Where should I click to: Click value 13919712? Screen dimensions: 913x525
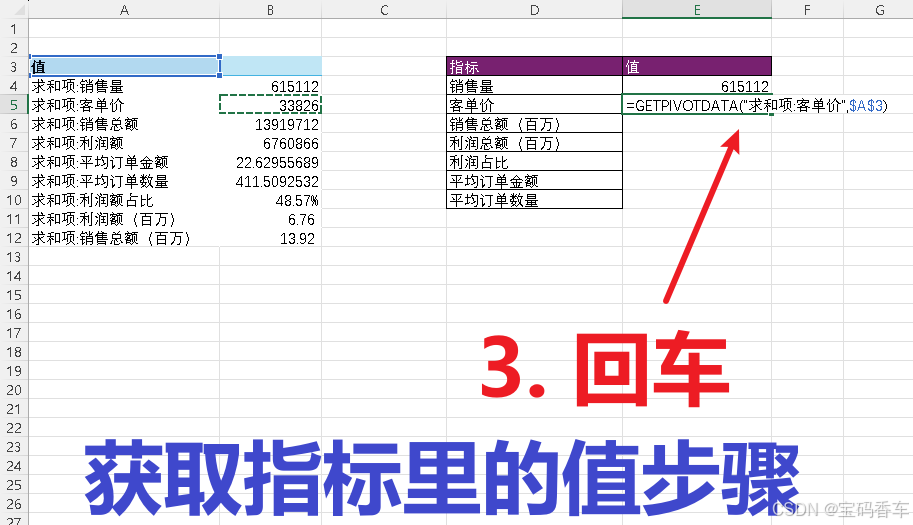coord(271,124)
